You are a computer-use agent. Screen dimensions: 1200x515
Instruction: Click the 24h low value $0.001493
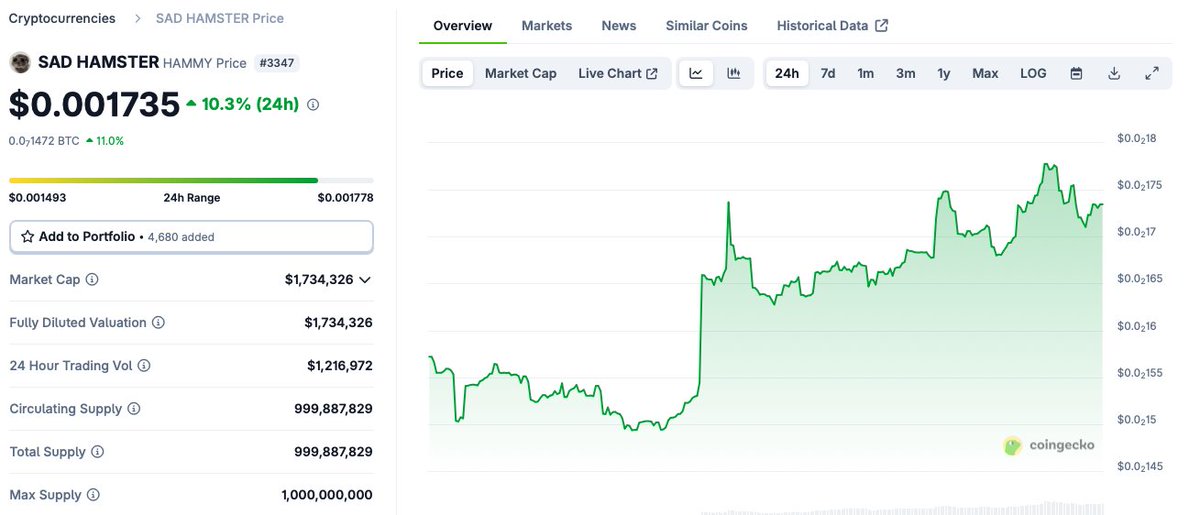38,198
